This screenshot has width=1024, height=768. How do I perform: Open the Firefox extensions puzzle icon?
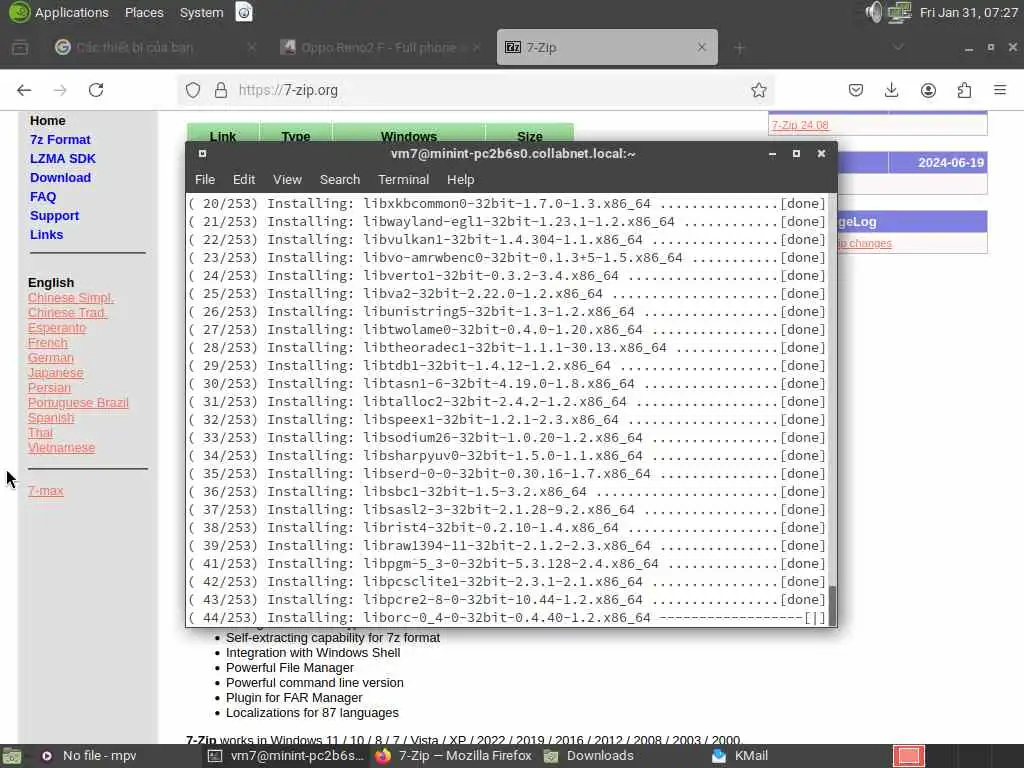tap(964, 90)
